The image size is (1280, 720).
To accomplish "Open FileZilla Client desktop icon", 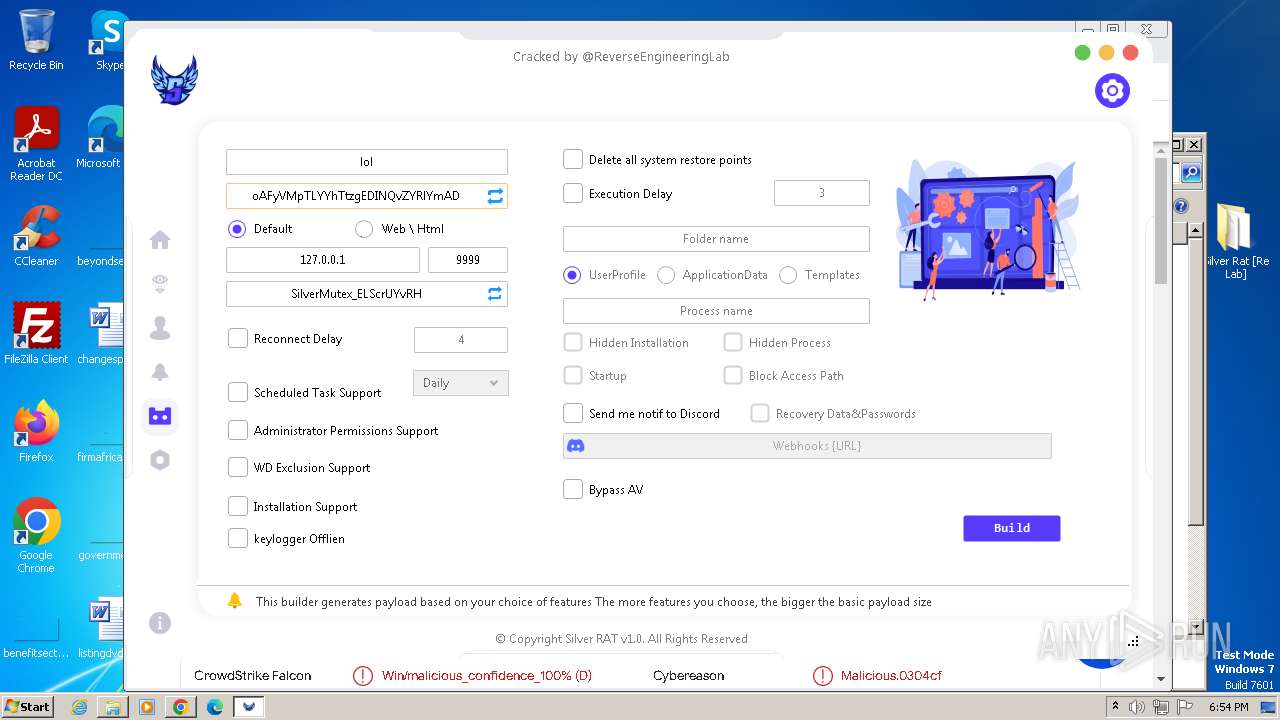I will [x=36, y=334].
